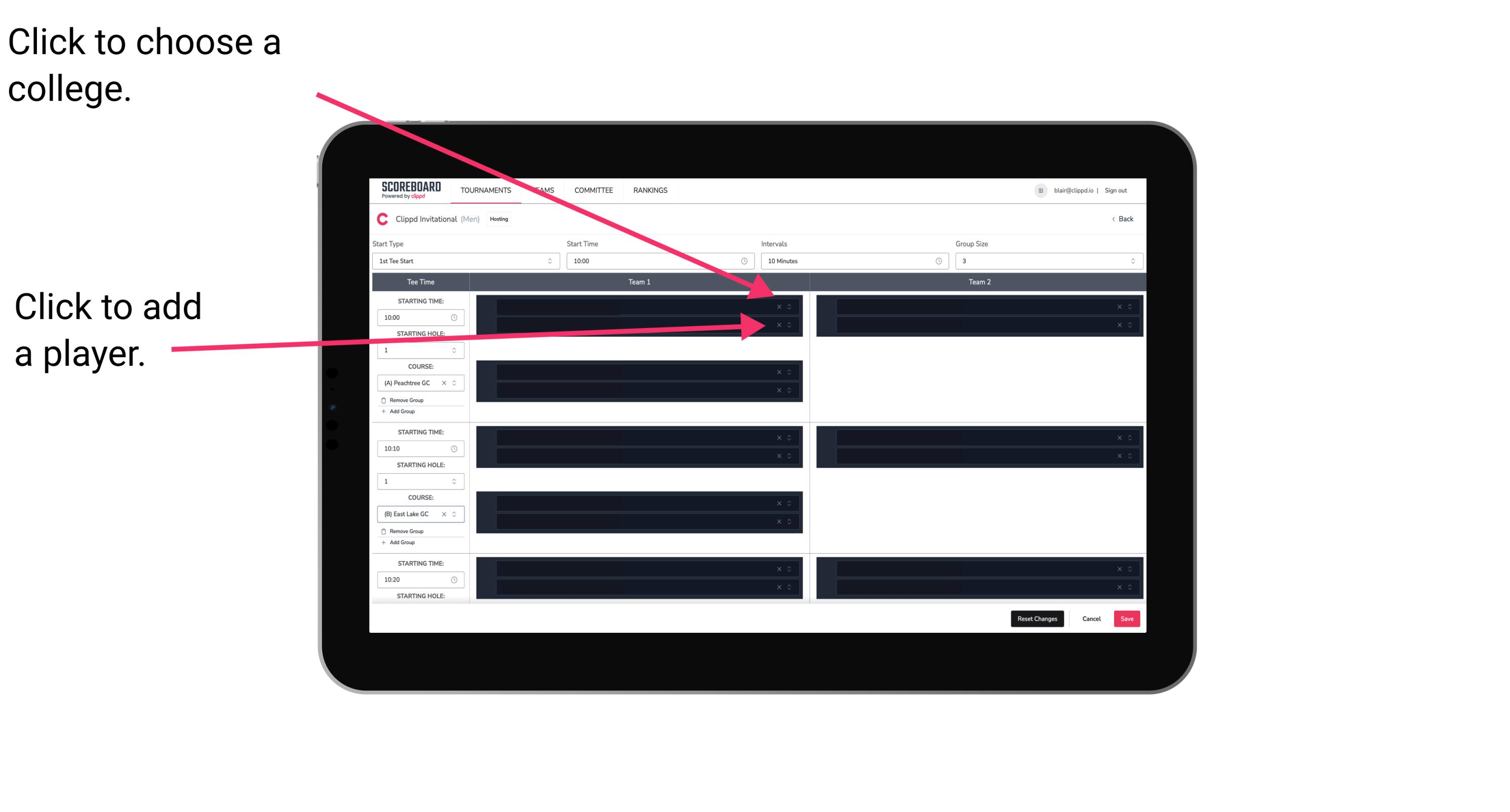The width and height of the screenshot is (1510, 812).
Task: Click Add Group link under Peachtree GC
Action: [401, 411]
